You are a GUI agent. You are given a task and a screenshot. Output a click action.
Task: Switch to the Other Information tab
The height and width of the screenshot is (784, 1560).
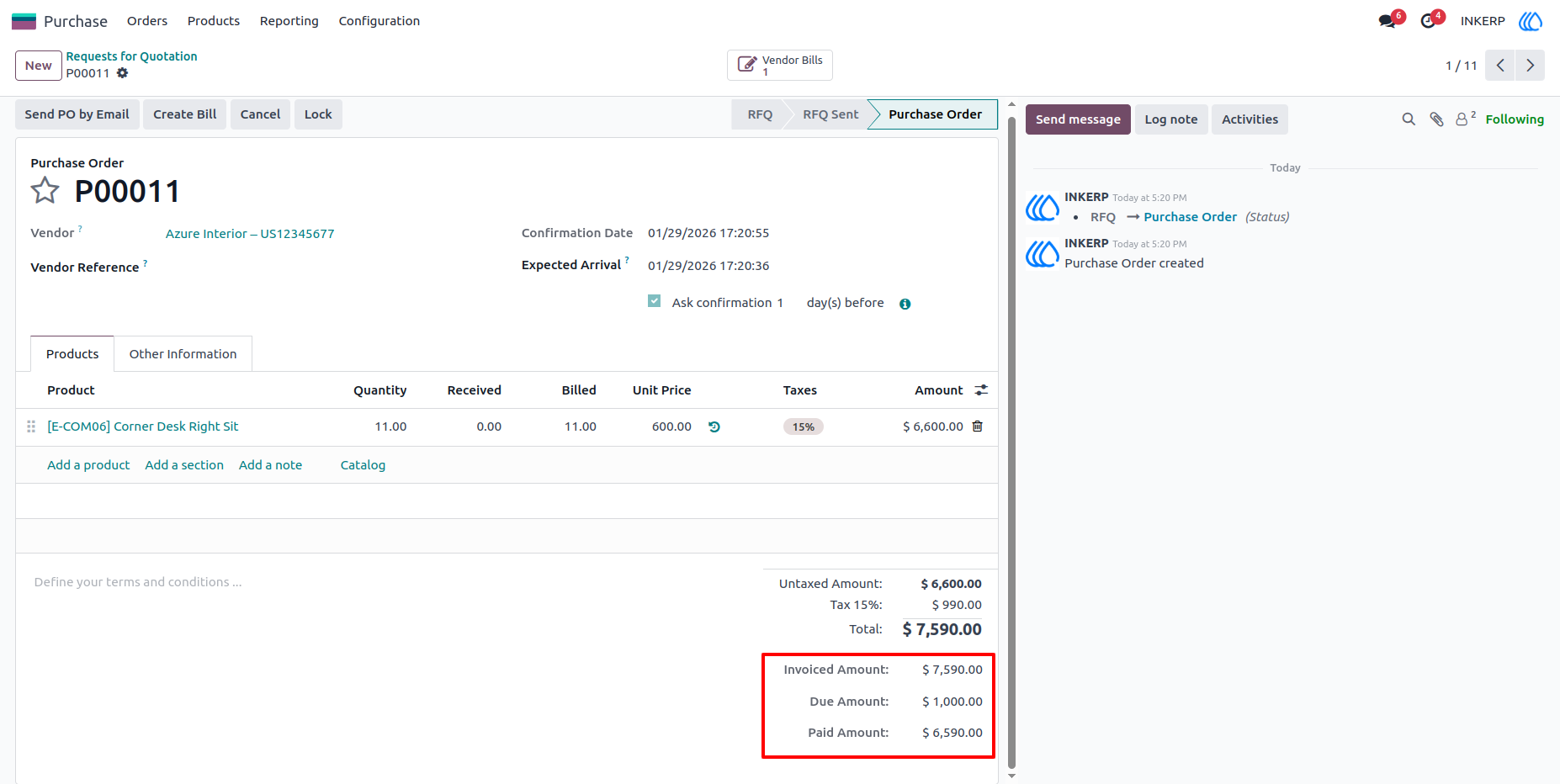coord(183,354)
